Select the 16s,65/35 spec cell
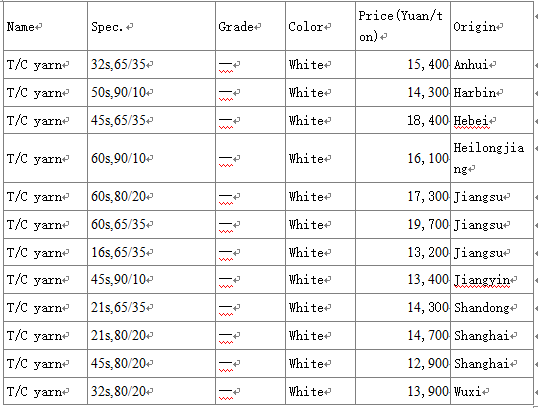 pos(152,253)
